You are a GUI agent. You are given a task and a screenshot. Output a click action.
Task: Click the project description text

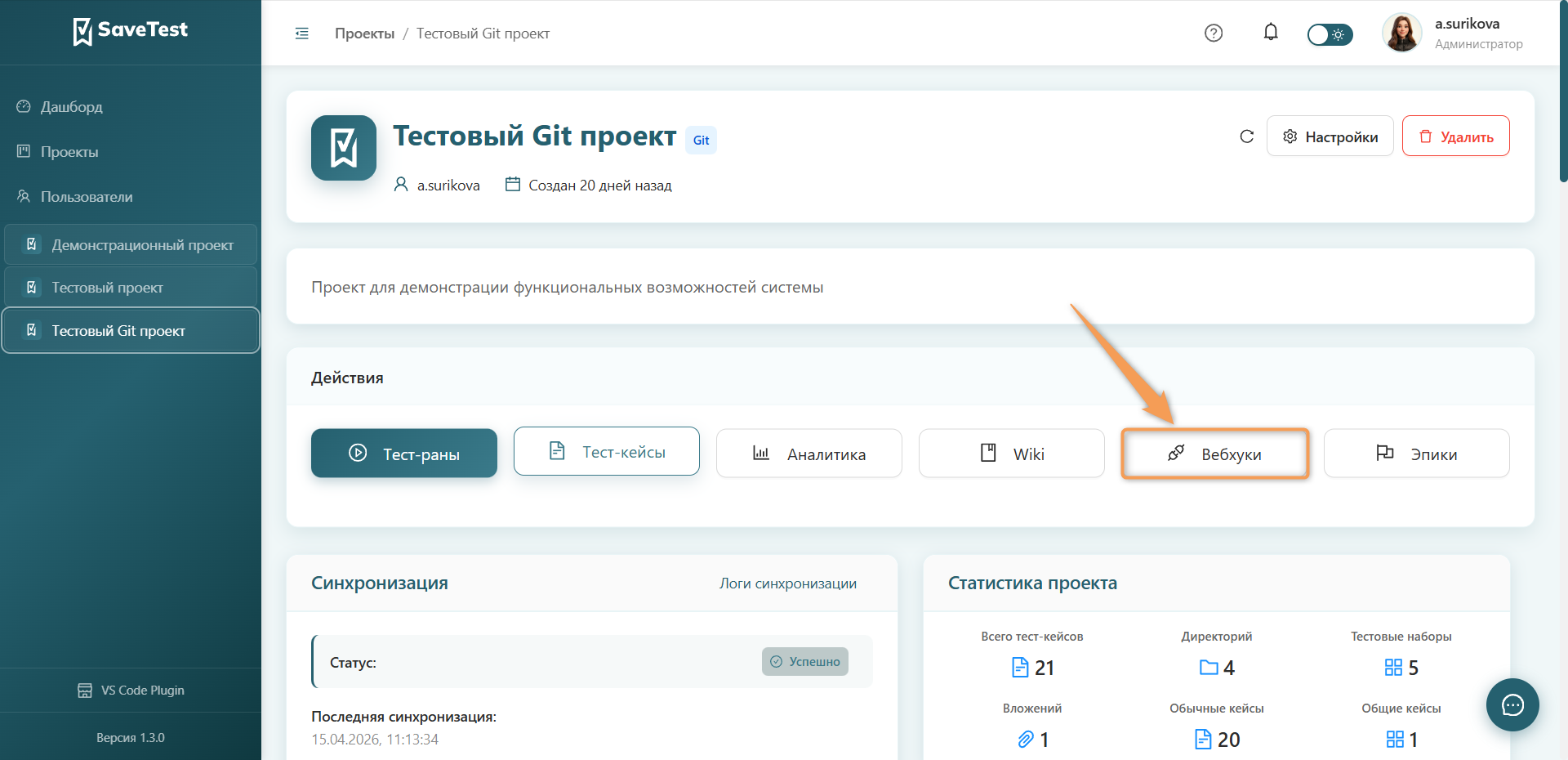click(x=567, y=288)
